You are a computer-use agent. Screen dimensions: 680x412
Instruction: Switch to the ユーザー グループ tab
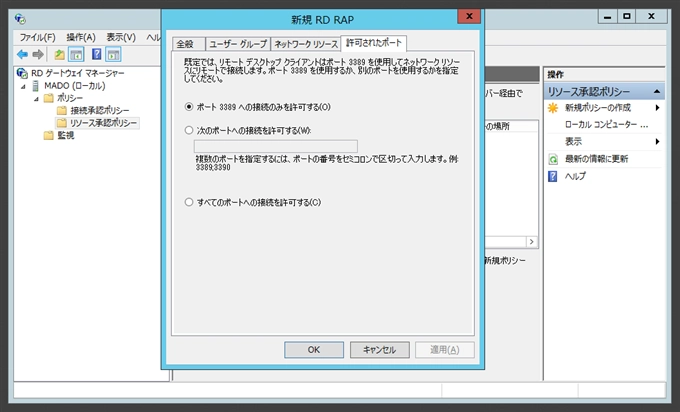pos(238,44)
